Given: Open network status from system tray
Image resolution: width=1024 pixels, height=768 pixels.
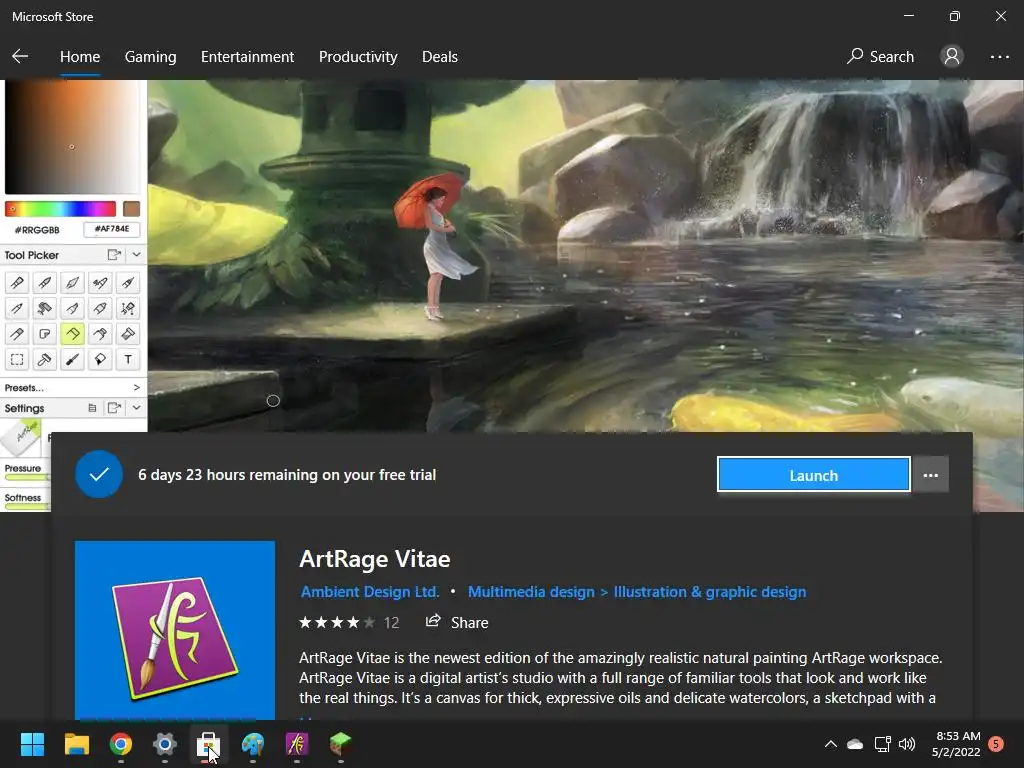Looking at the screenshot, I should (882, 744).
